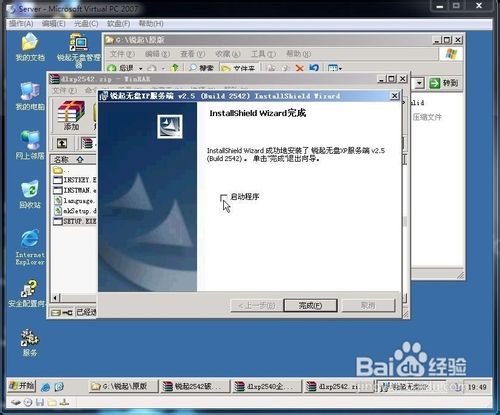
Task: Select parent folder '..' in WinRAR
Action: click(x=62, y=170)
